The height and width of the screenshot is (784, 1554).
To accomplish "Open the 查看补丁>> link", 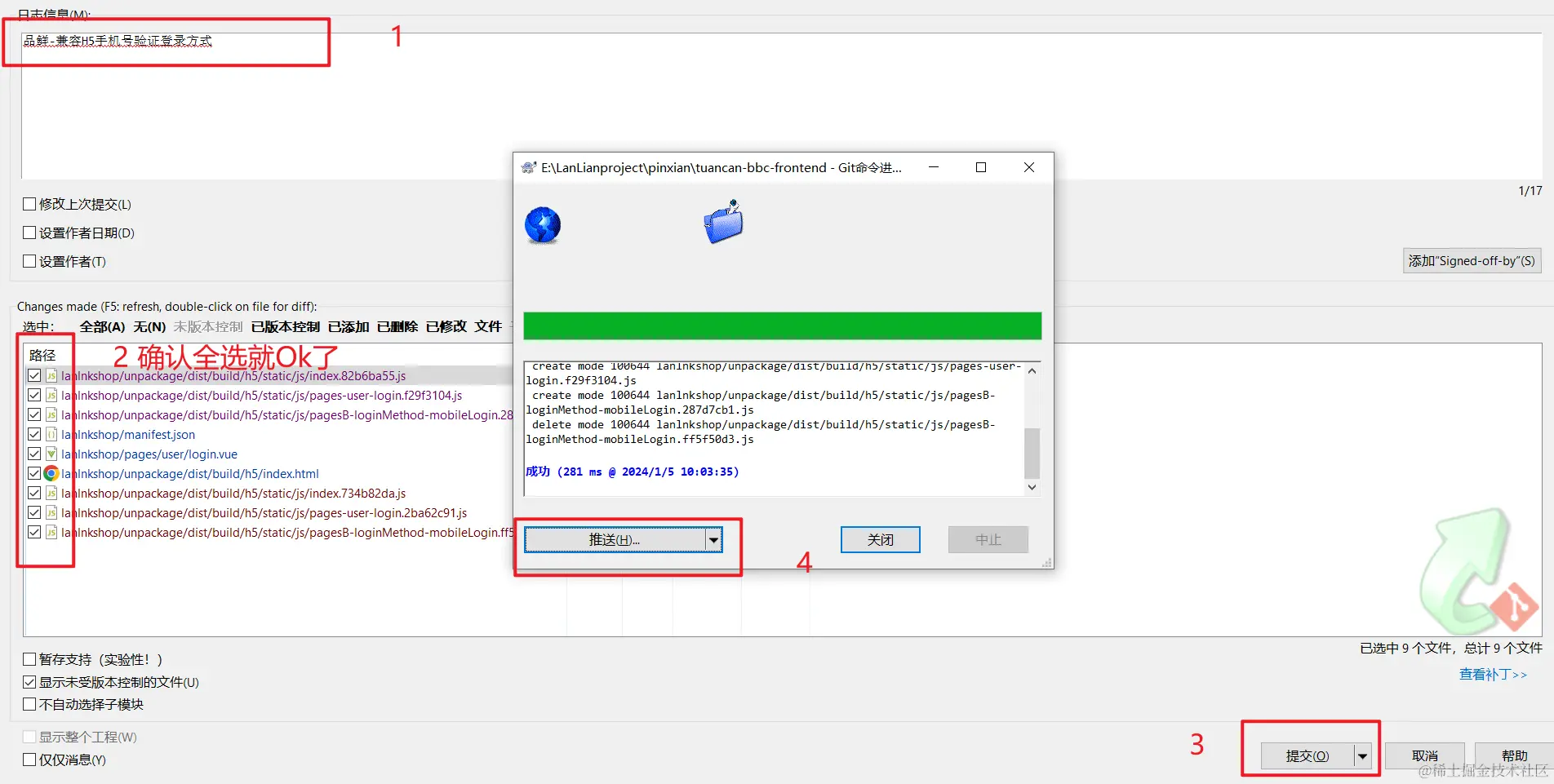I will point(1493,675).
